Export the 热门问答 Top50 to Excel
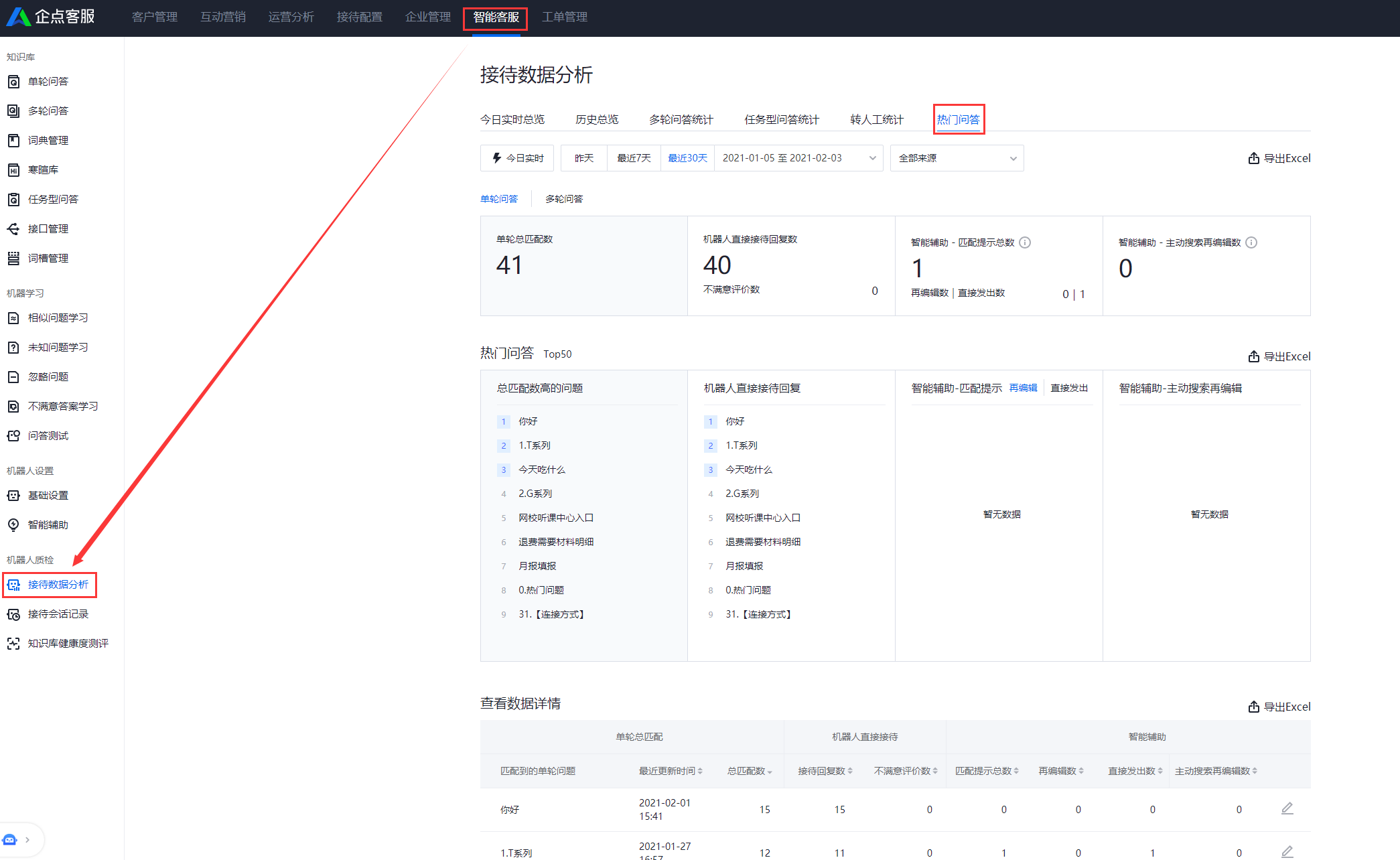Image resolution: width=1400 pixels, height=860 pixels. [1279, 356]
